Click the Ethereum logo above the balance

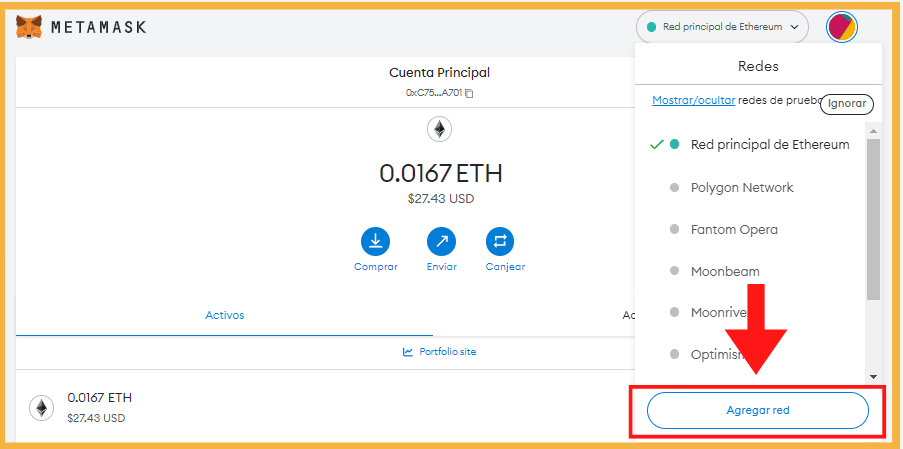(439, 130)
